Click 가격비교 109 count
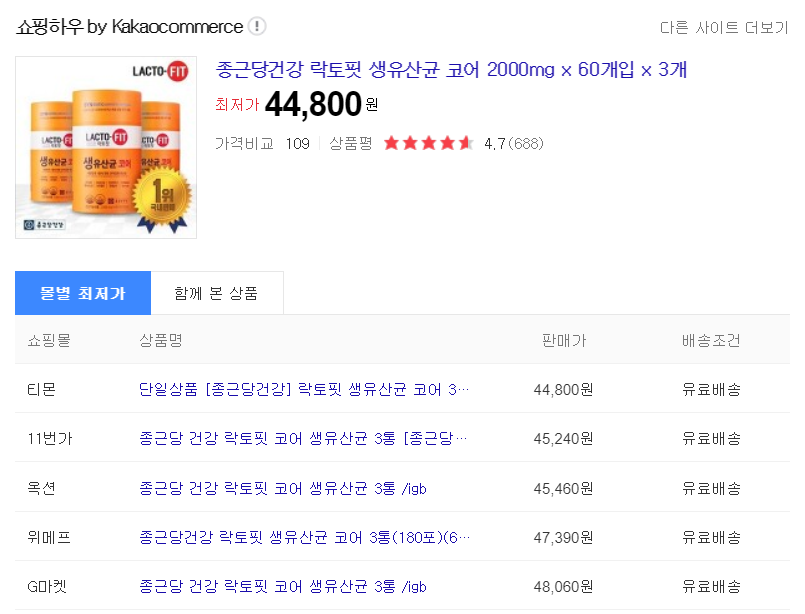This screenshot has width=805, height=614. [x=262, y=143]
